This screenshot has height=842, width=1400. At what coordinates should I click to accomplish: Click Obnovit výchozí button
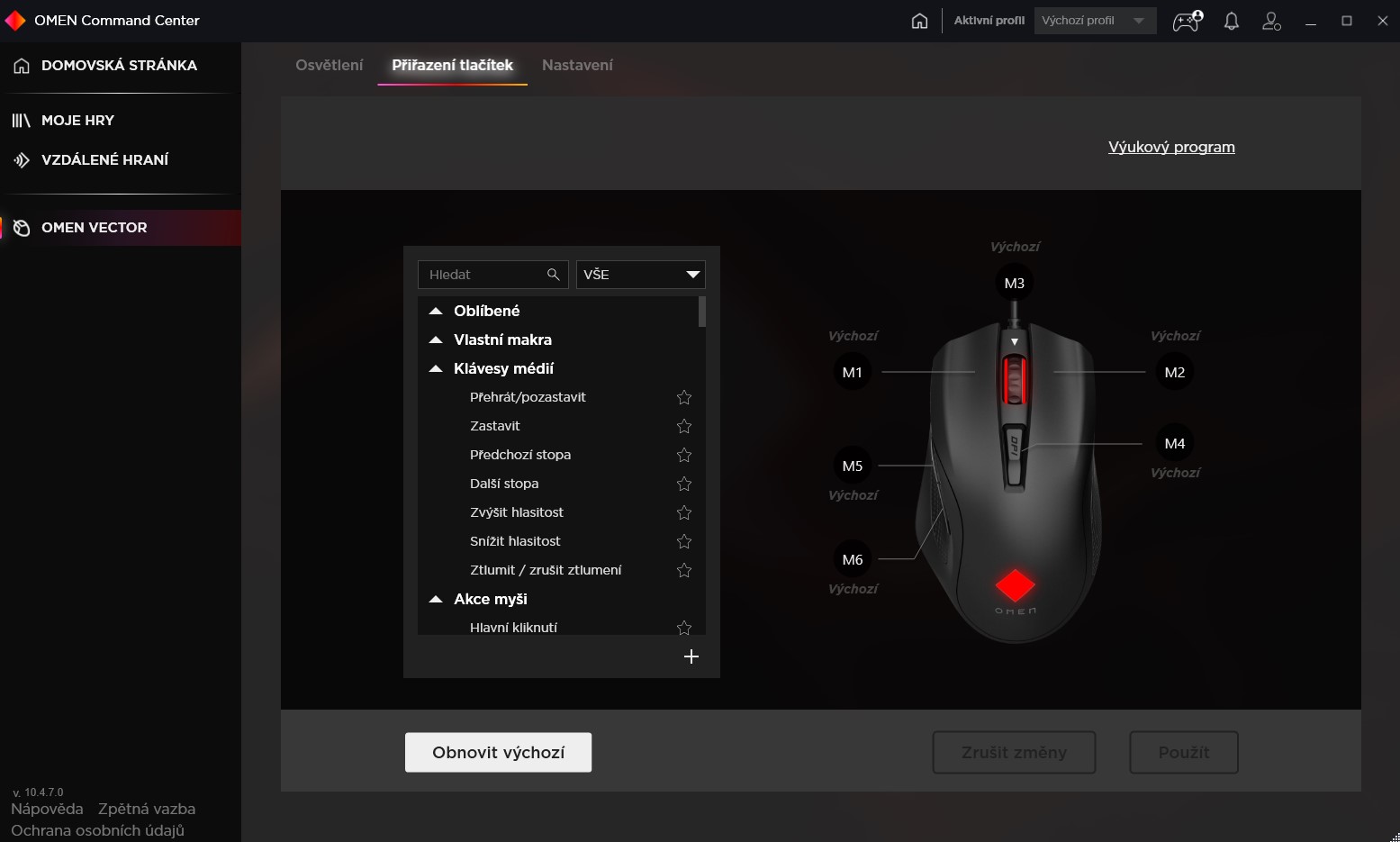498,752
